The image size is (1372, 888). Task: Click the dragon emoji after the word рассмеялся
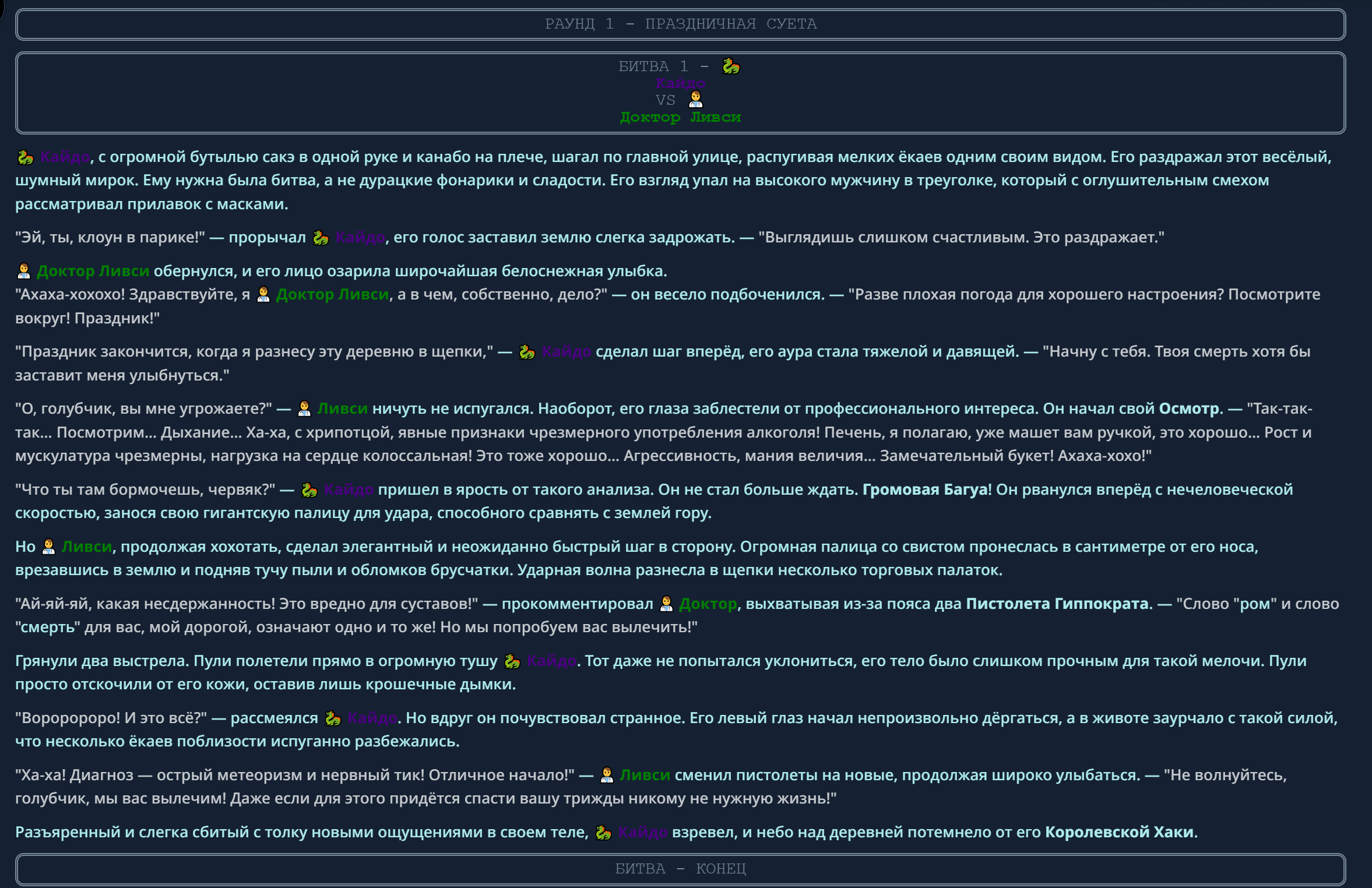point(332,718)
